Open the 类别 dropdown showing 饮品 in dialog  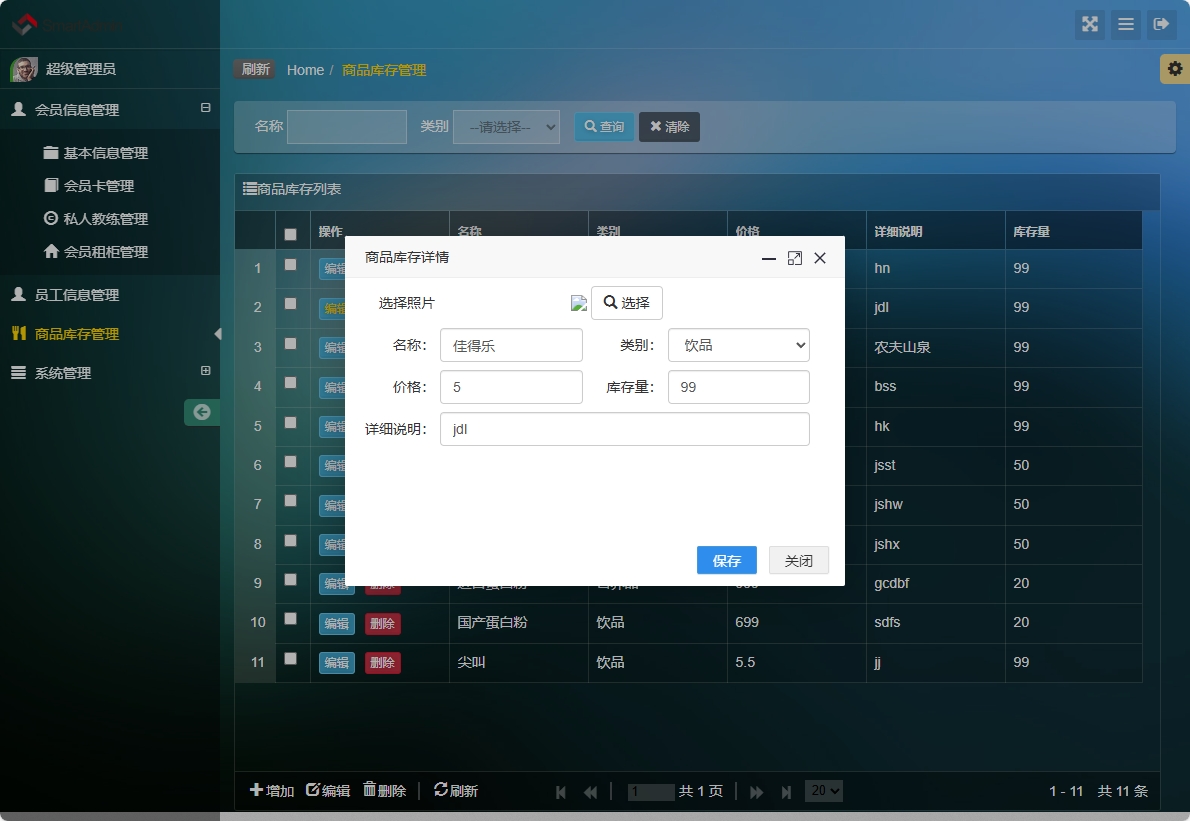(x=738, y=345)
